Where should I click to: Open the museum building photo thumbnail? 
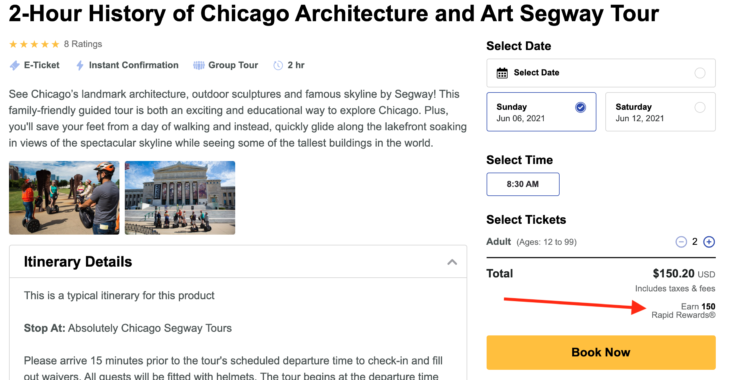(x=180, y=198)
